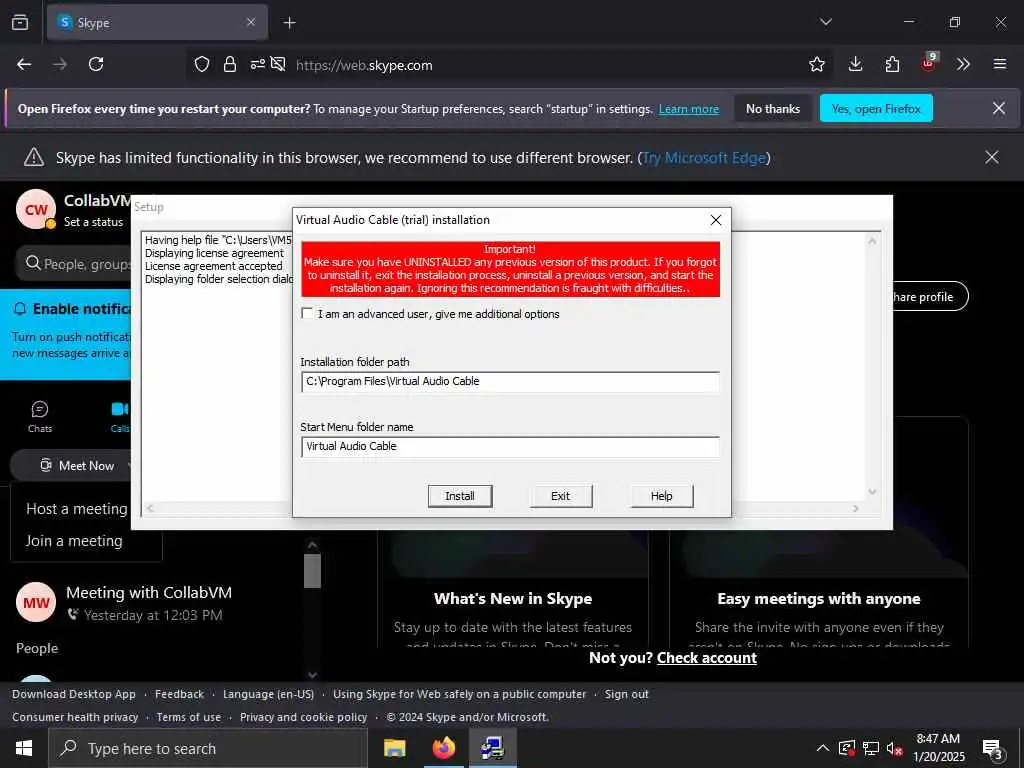Open Help in the installation dialog
The height and width of the screenshot is (768, 1024).
pos(662,496)
